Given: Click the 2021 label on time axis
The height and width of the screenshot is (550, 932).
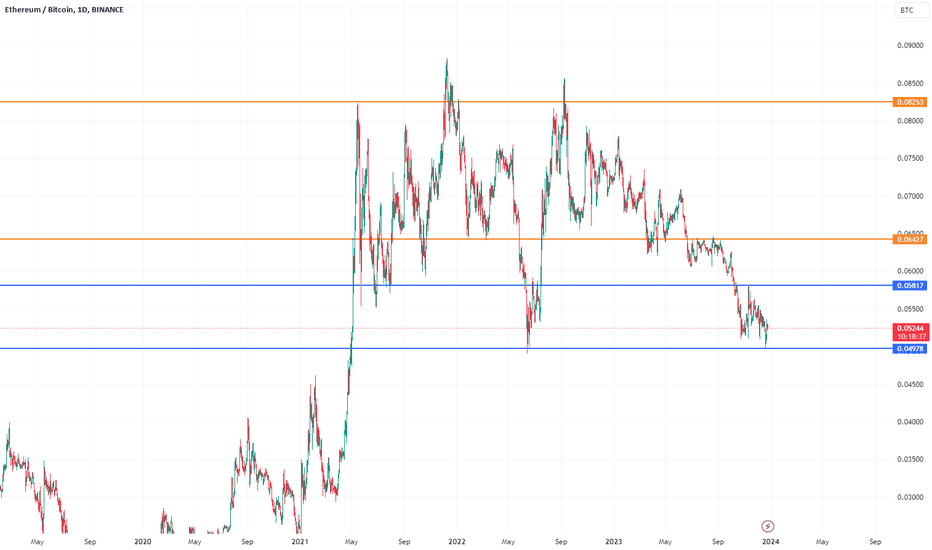Looking at the screenshot, I should coord(300,542).
